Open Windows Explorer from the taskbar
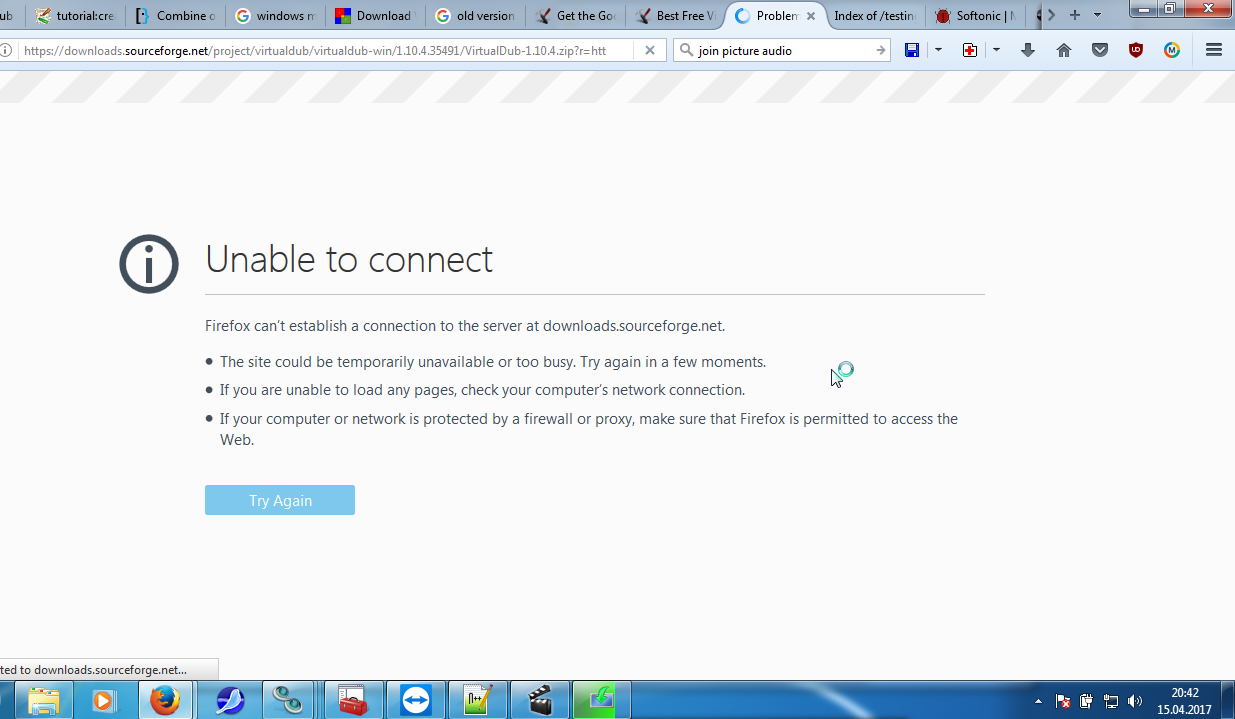 click(x=44, y=700)
